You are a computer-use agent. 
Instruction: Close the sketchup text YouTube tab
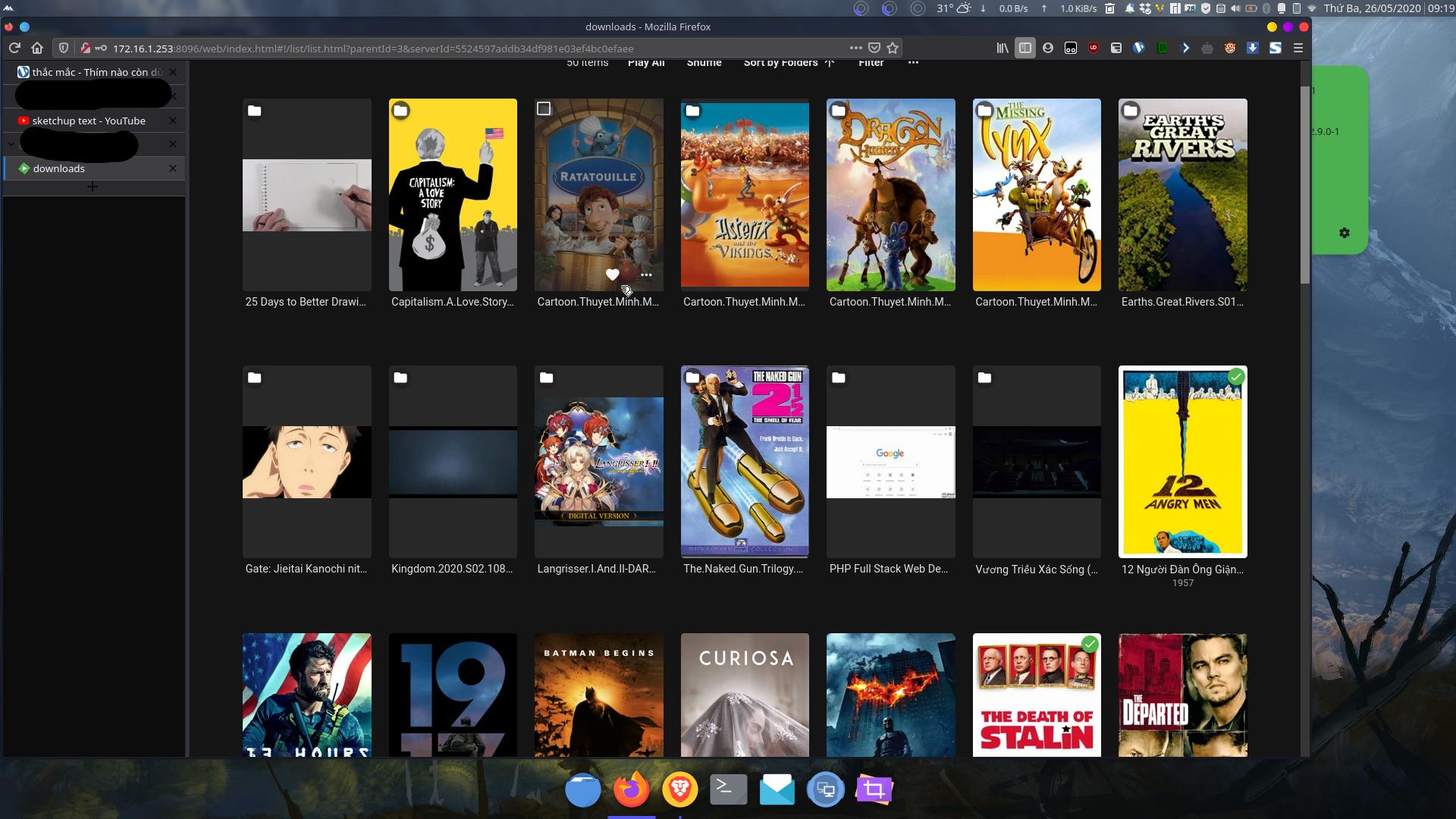173,121
